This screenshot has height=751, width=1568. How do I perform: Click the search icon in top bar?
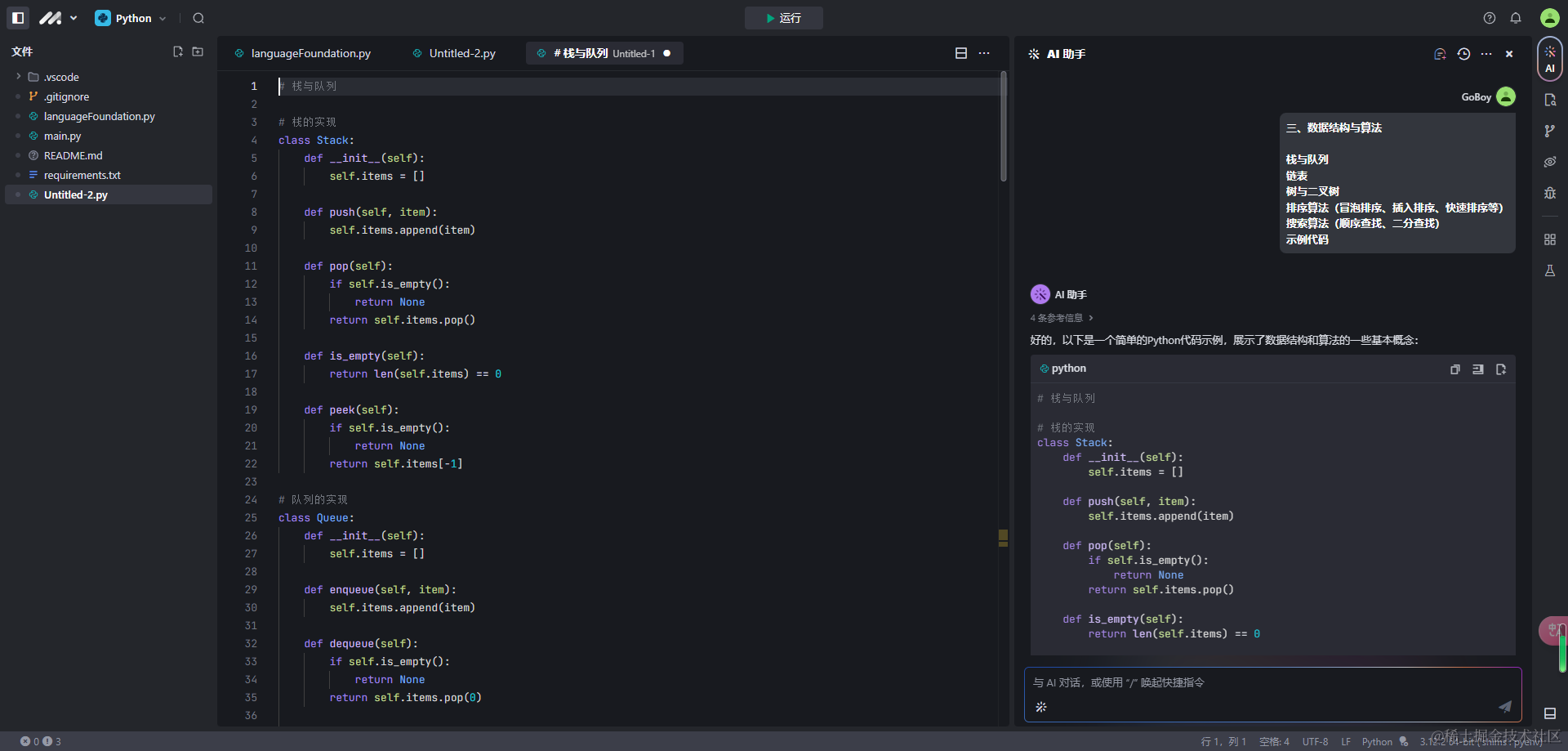198,18
